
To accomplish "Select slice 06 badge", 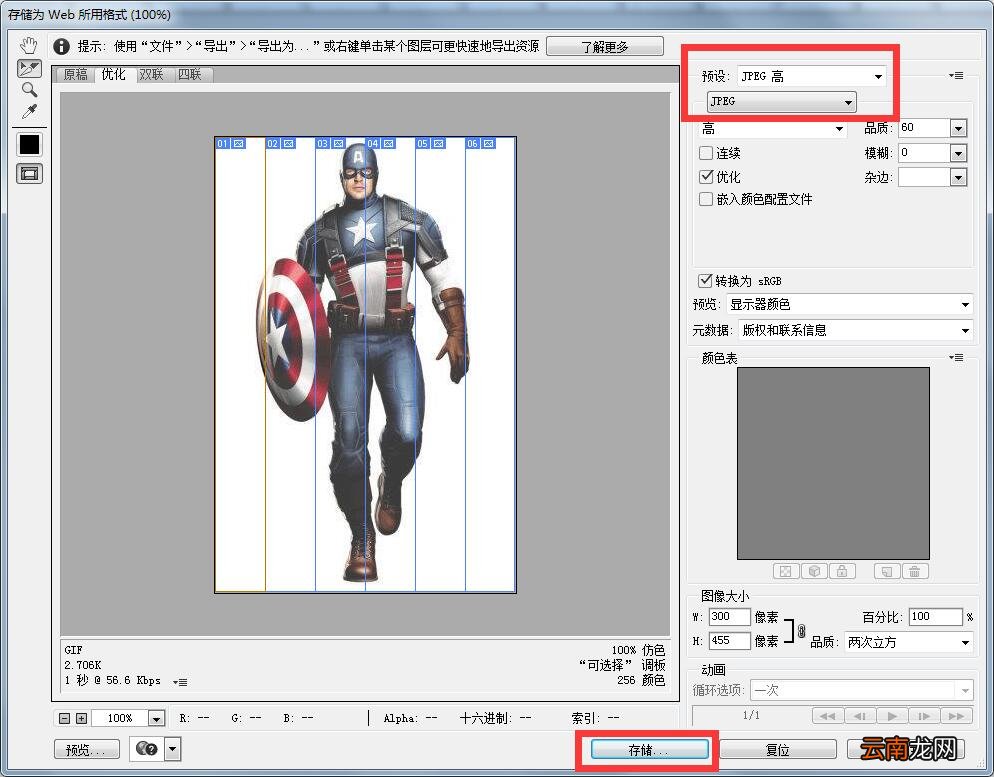I will pyautogui.click(x=481, y=144).
